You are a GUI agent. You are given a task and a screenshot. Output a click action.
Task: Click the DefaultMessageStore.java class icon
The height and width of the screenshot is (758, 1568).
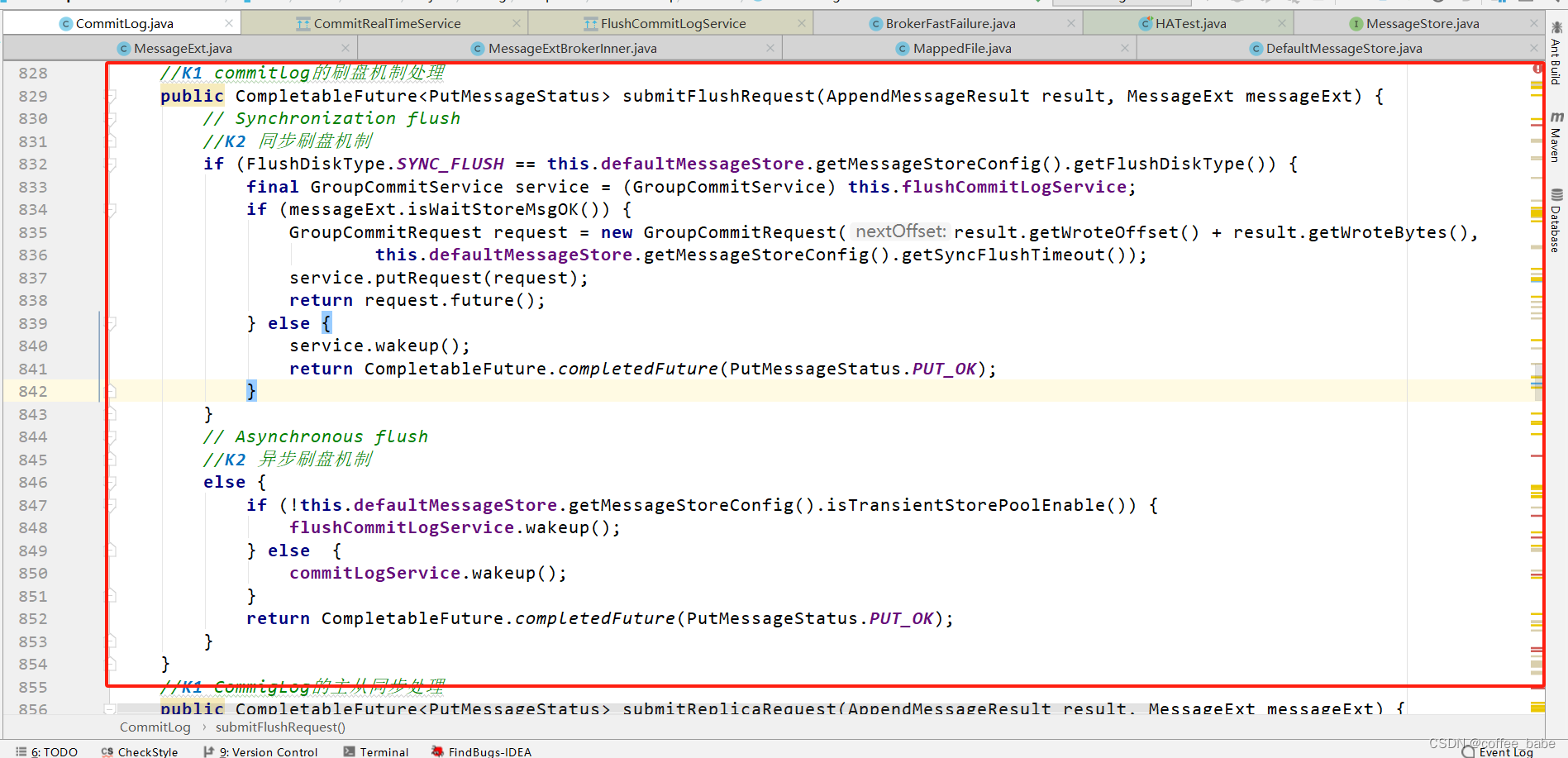[1256, 49]
